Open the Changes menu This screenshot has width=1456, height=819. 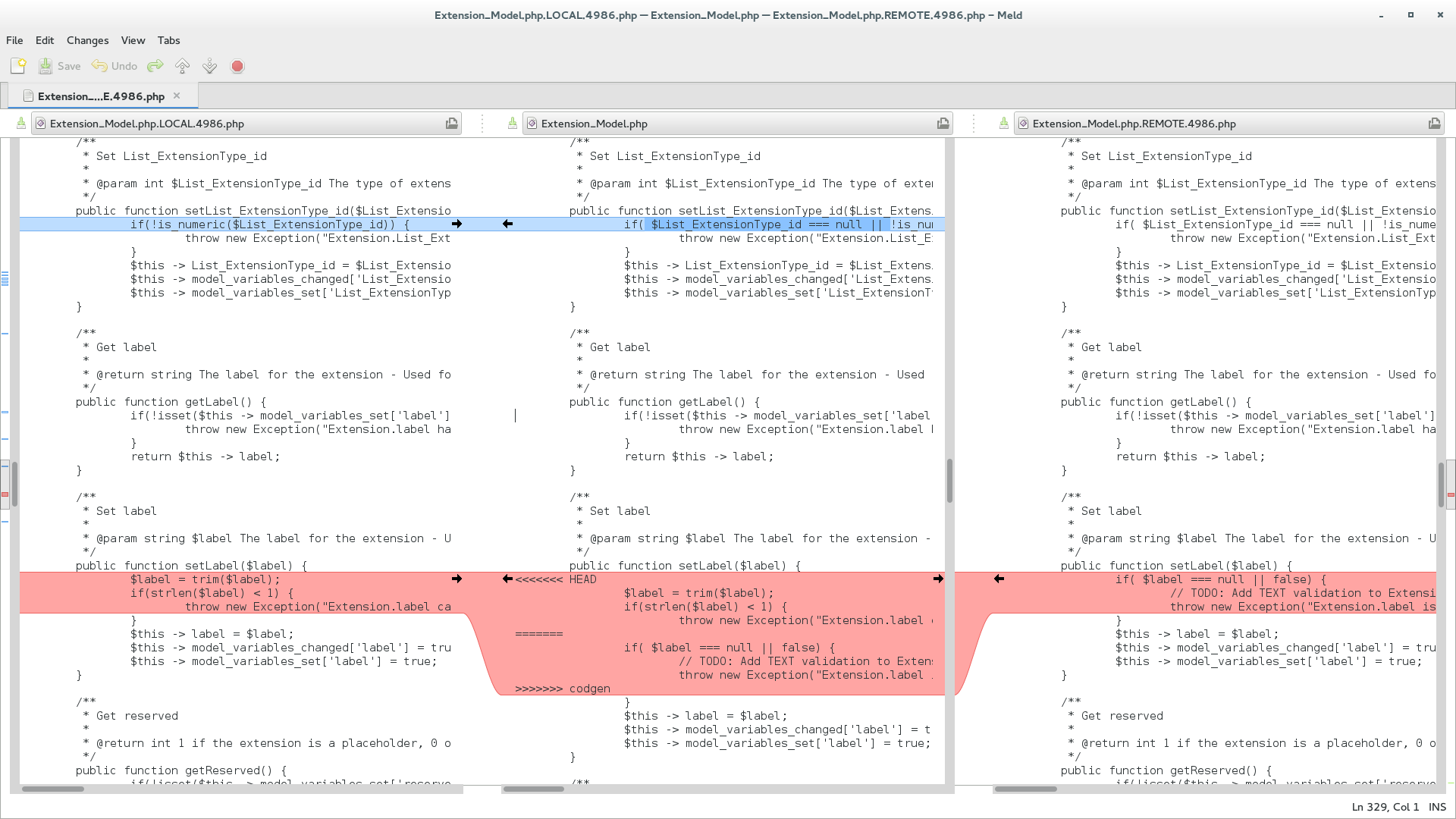[x=87, y=40]
